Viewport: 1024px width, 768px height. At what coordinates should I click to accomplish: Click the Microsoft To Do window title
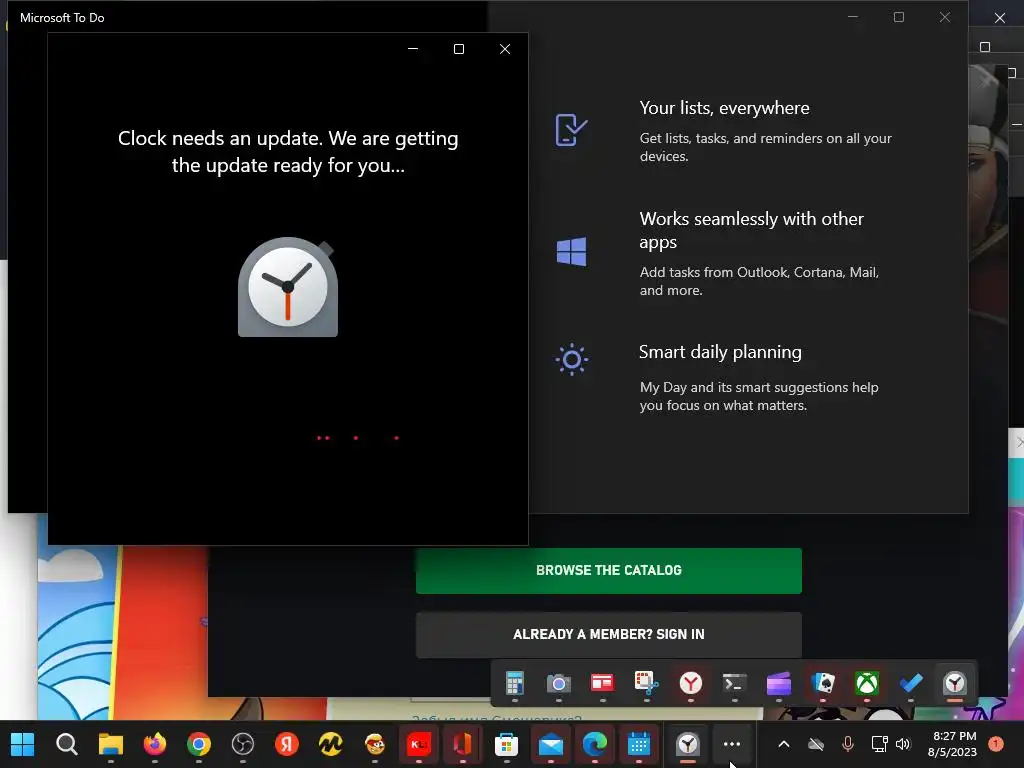(x=62, y=18)
